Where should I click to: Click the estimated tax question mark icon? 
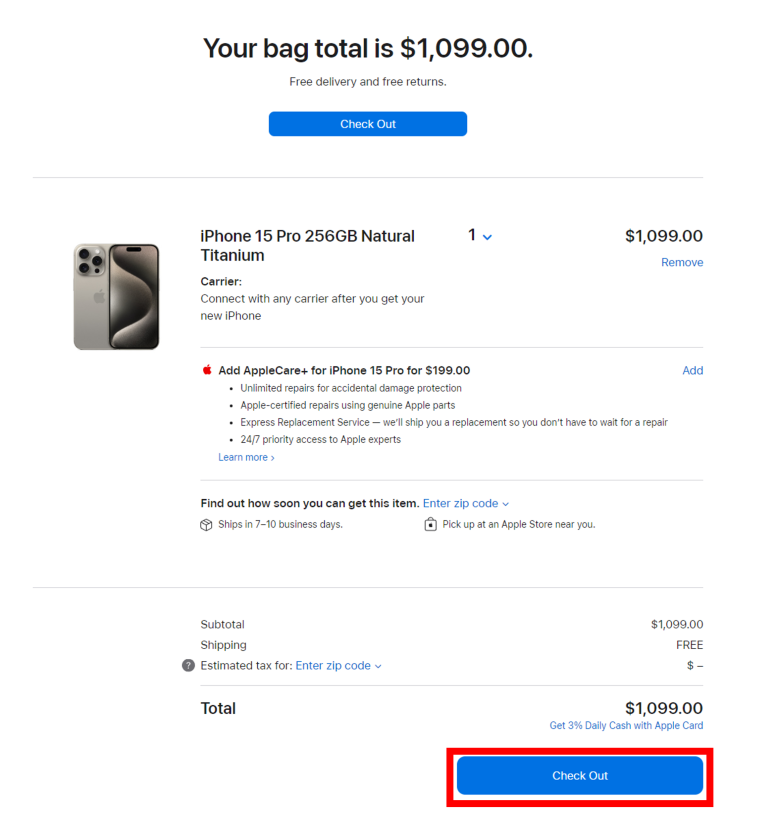pyautogui.click(x=188, y=665)
